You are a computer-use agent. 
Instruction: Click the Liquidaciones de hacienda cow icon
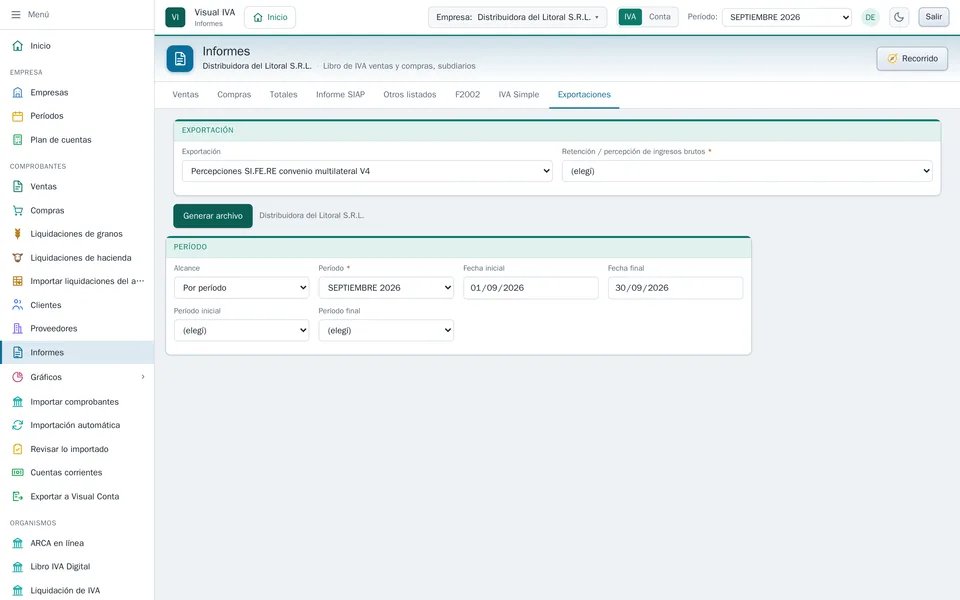(x=18, y=258)
